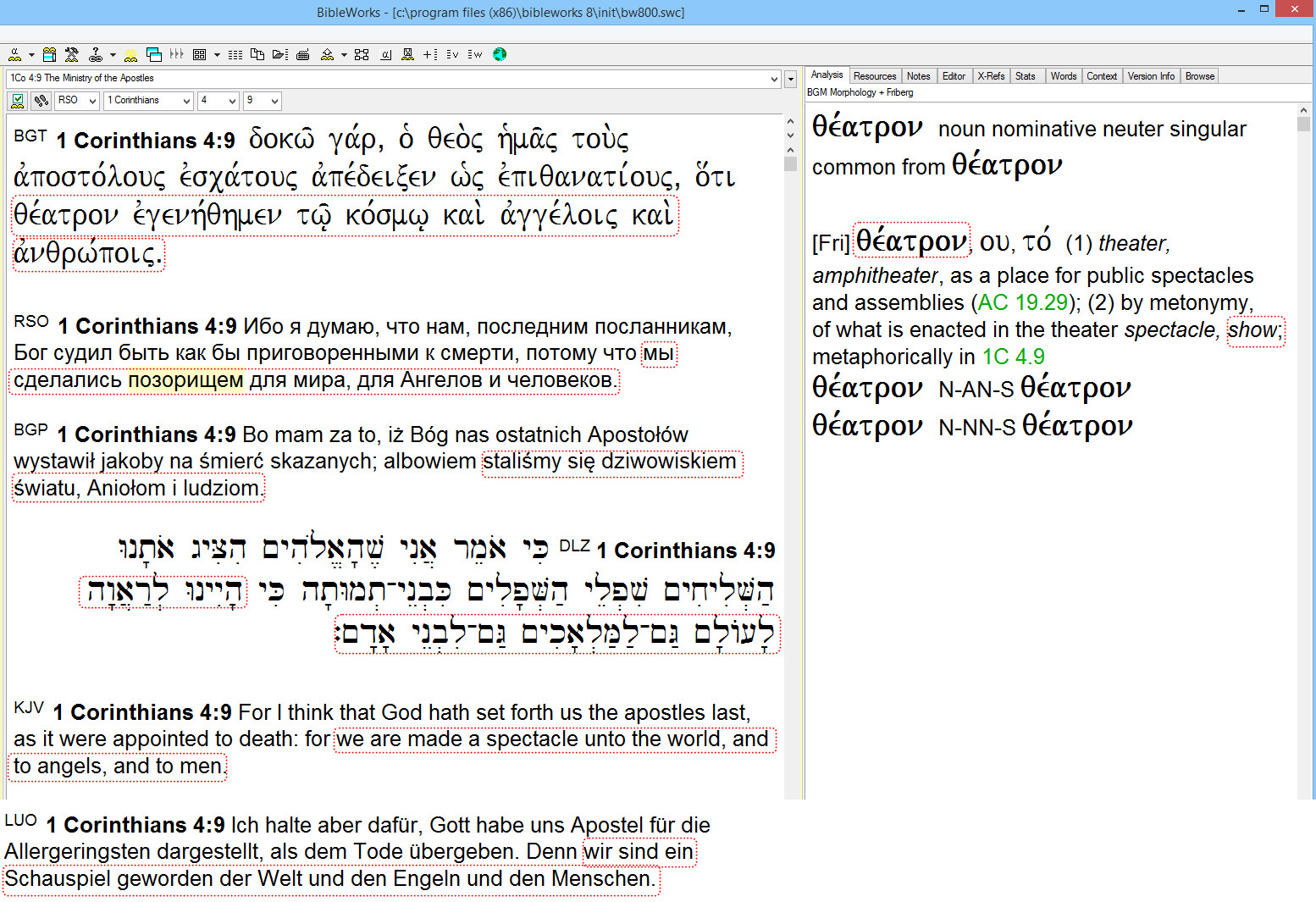Open the search window layout icon
Screen dimensions: 1316x902
coord(50,54)
